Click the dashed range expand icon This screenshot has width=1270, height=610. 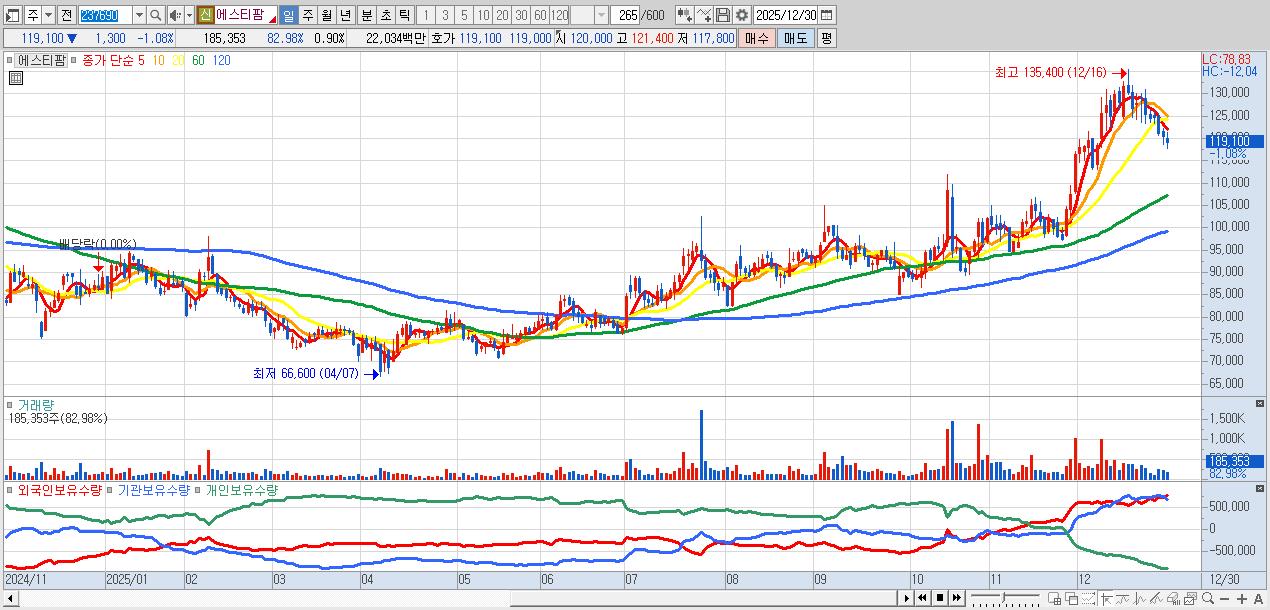1088,599
